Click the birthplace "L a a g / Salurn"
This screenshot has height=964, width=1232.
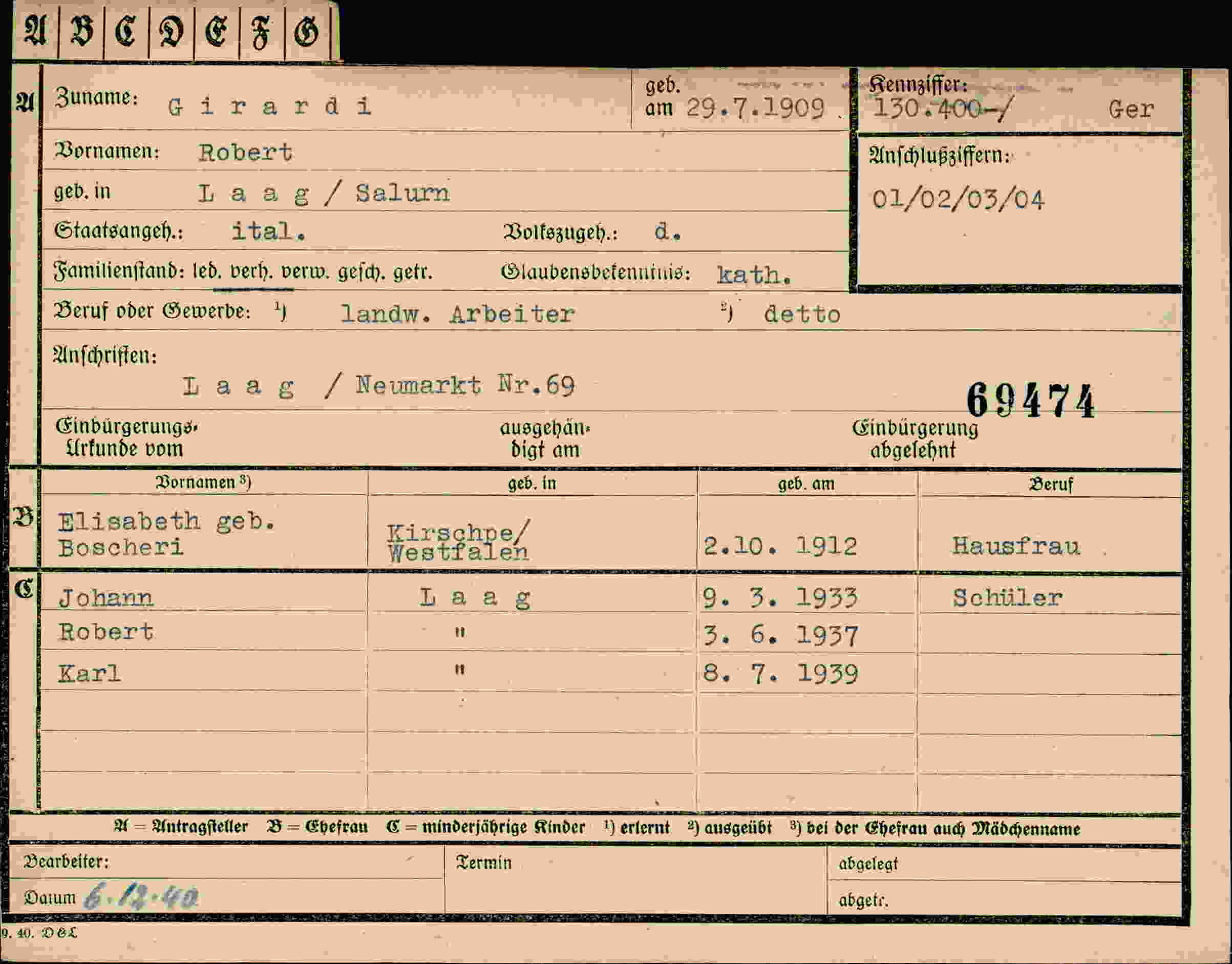click(324, 194)
